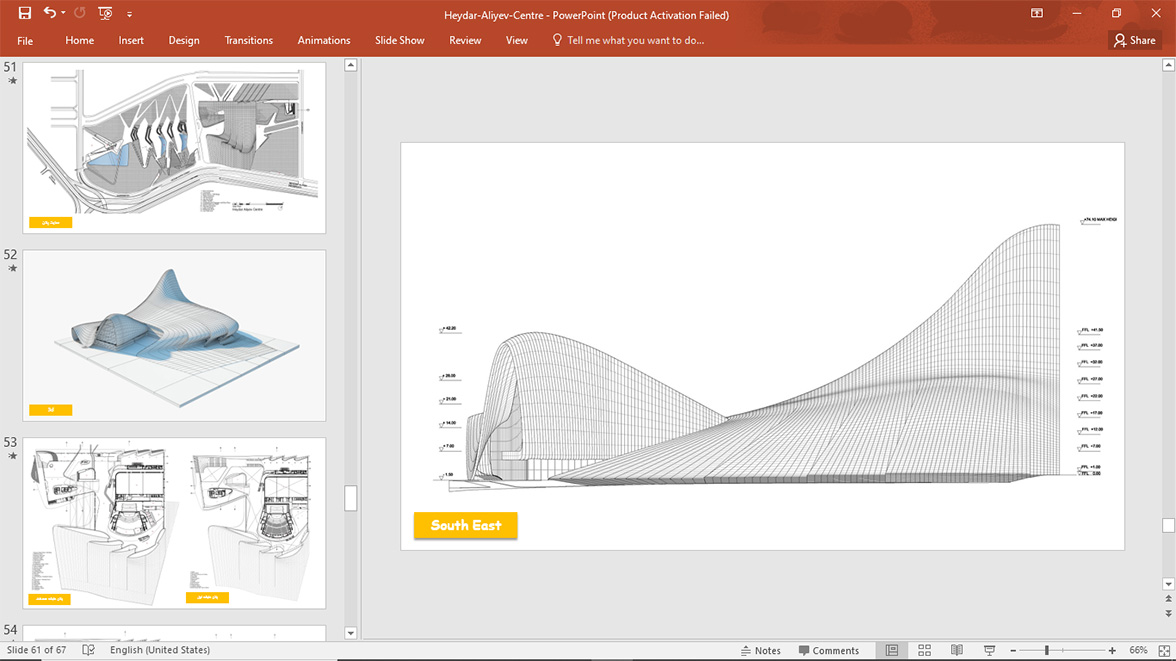Go to the previous slide with double-up arrow
This screenshot has width=1176, height=661.
1168,599
